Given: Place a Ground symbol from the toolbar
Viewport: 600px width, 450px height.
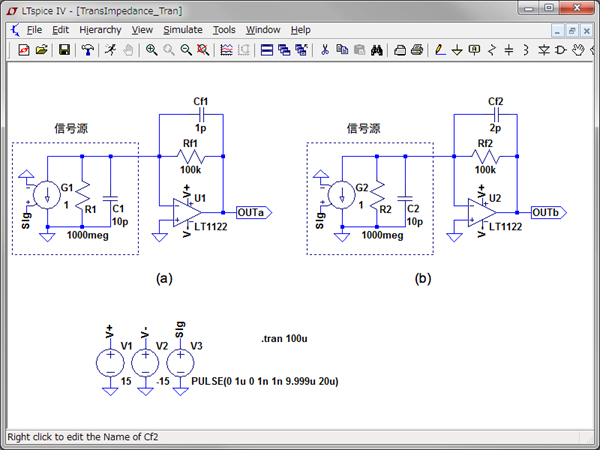Looking at the screenshot, I should click(x=457, y=50).
